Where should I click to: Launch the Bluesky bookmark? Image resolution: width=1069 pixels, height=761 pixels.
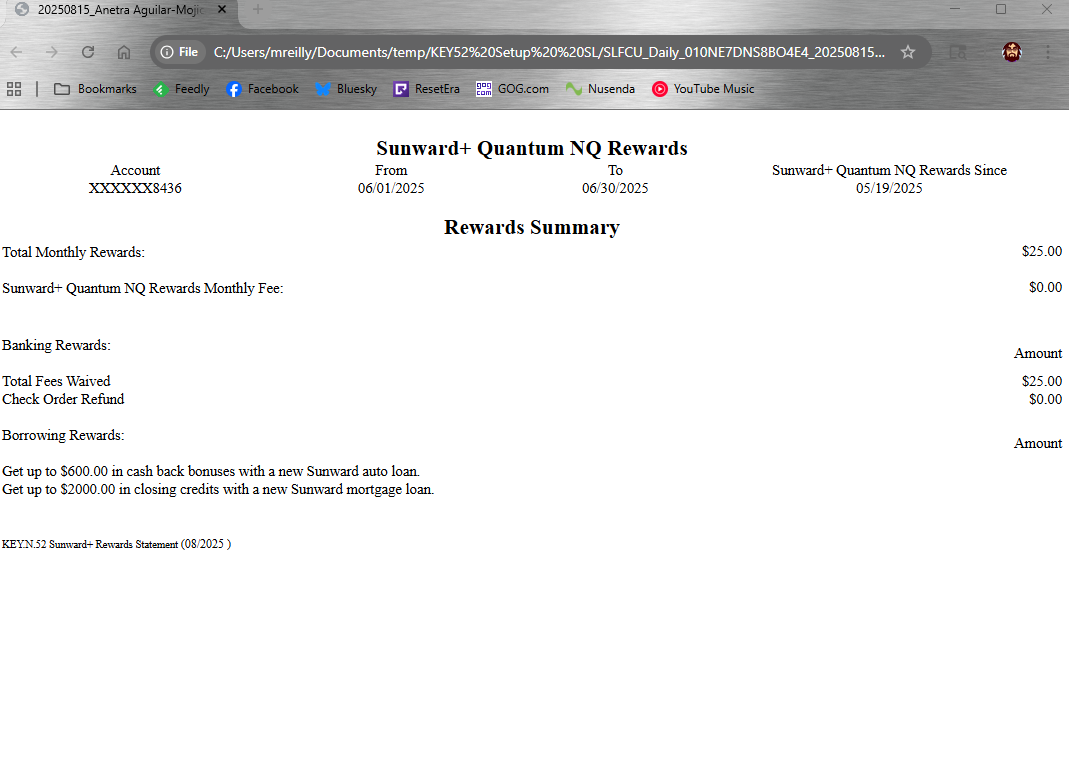pyautogui.click(x=346, y=89)
